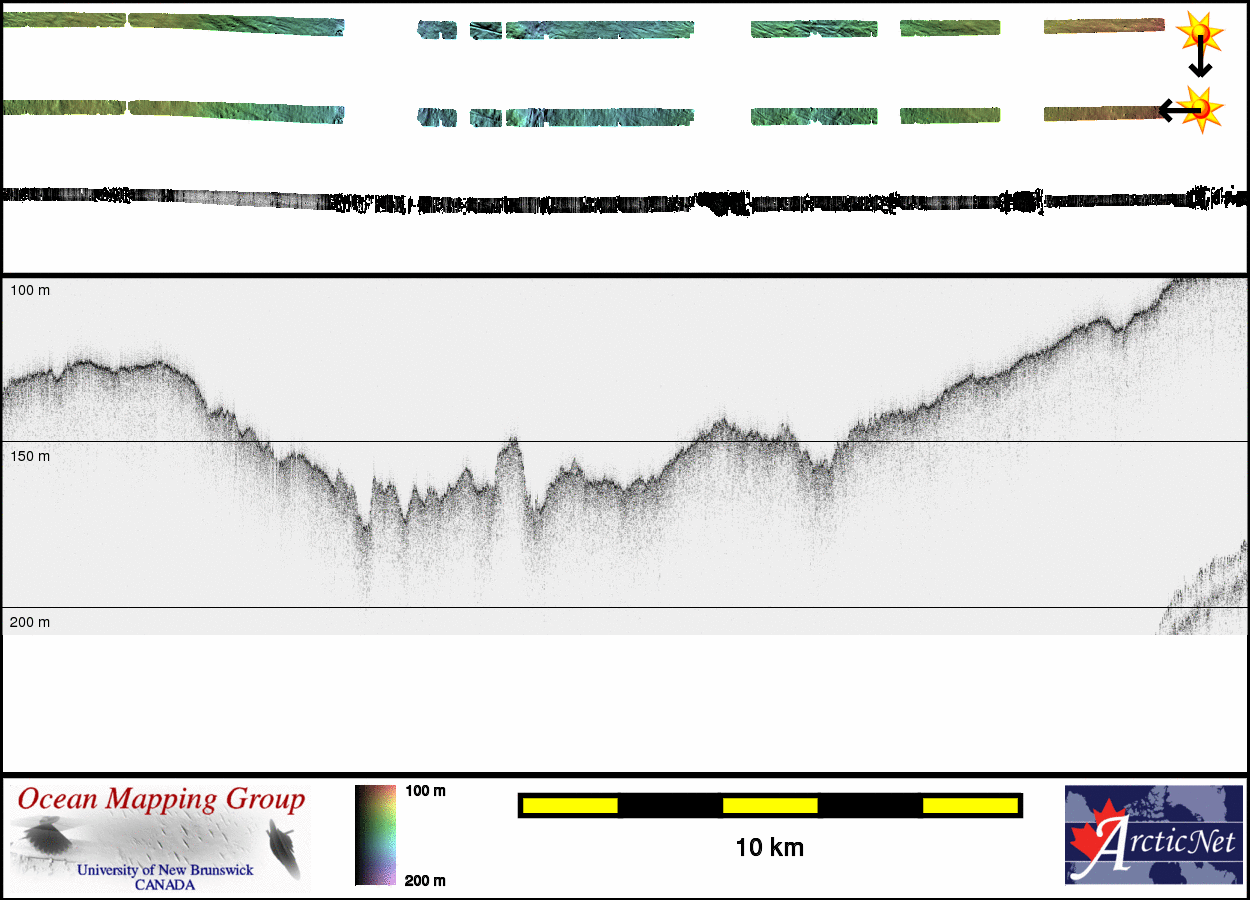Select the 10 km scale bar label
This screenshot has height=900, width=1250.
coord(769,848)
